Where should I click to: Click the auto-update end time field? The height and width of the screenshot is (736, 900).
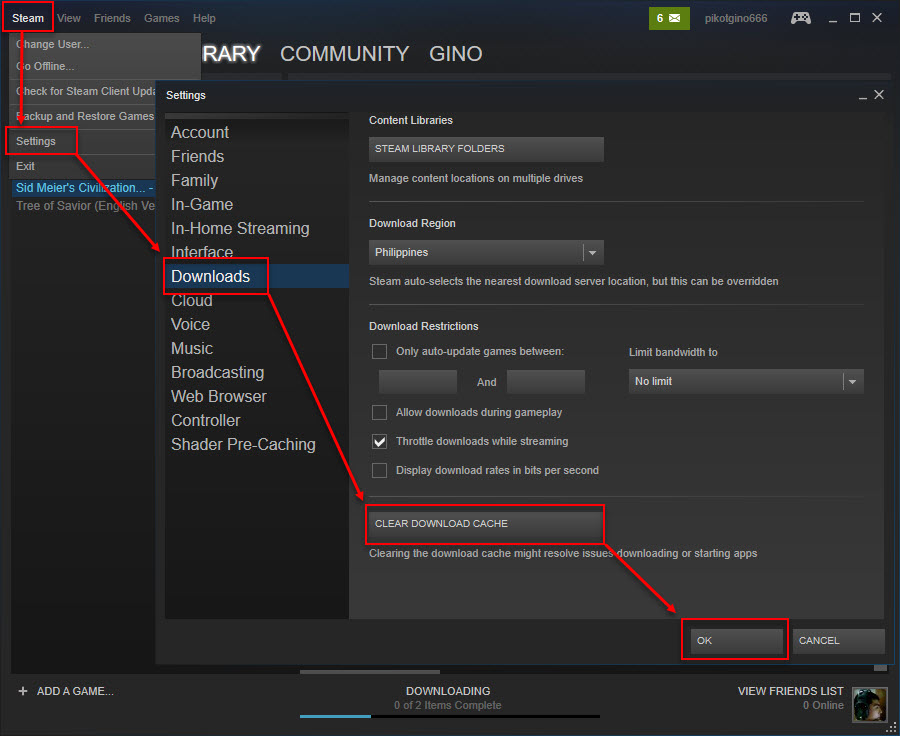coord(546,382)
